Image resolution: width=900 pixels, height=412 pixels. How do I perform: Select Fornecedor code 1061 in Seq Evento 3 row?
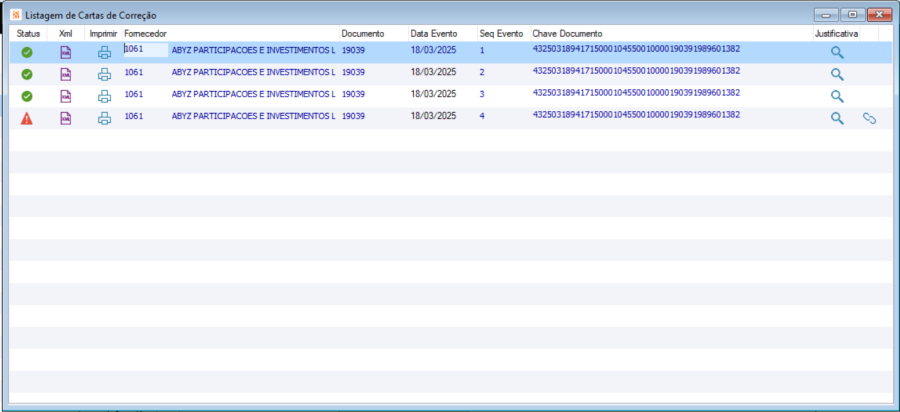[x=133, y=94]
